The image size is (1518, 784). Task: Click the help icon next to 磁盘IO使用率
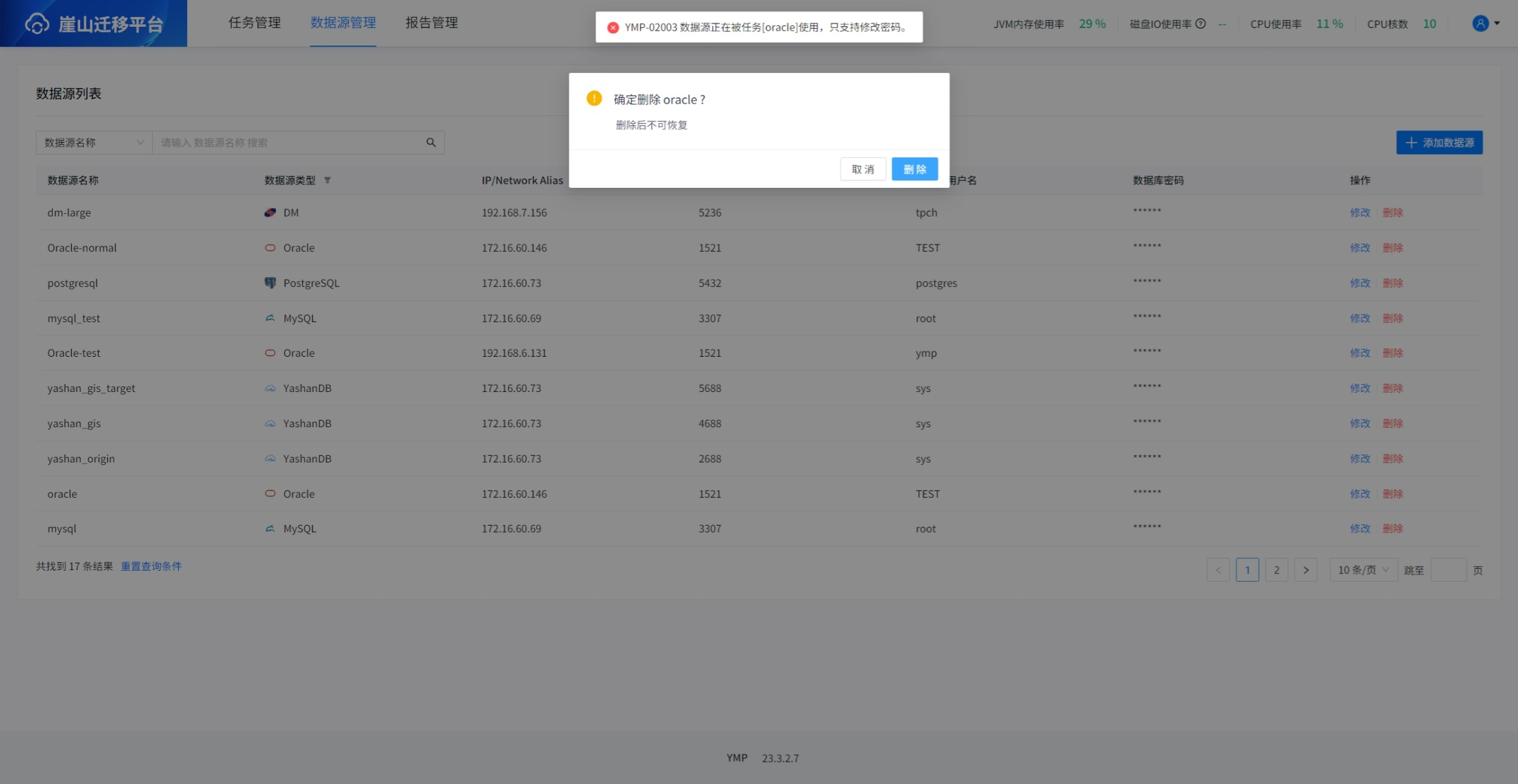coord(1200,23)
